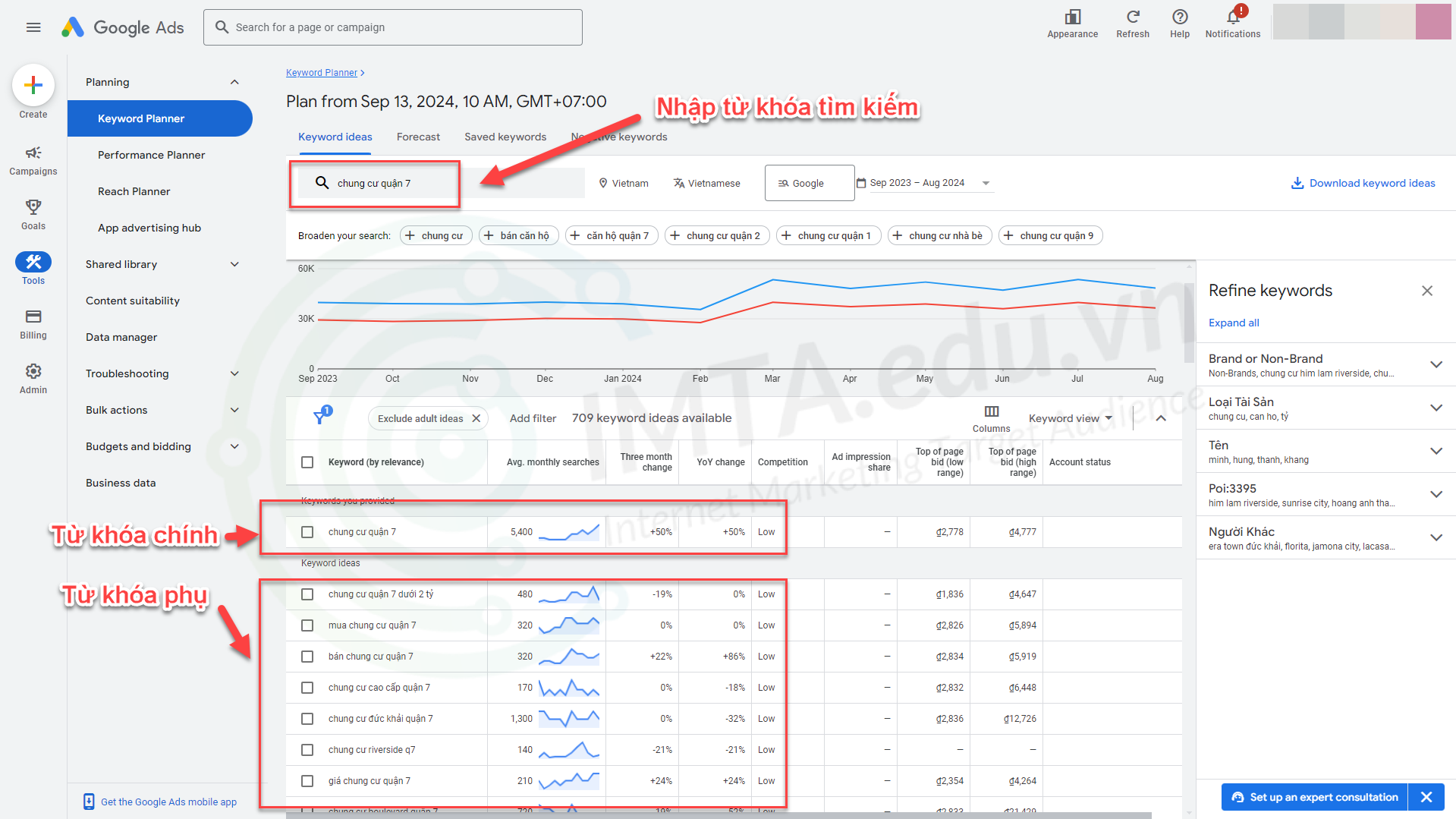This screenshot has width=1456, height=819.
Task: Expand Bulk actions menu
Action: (x=234, y=410)
